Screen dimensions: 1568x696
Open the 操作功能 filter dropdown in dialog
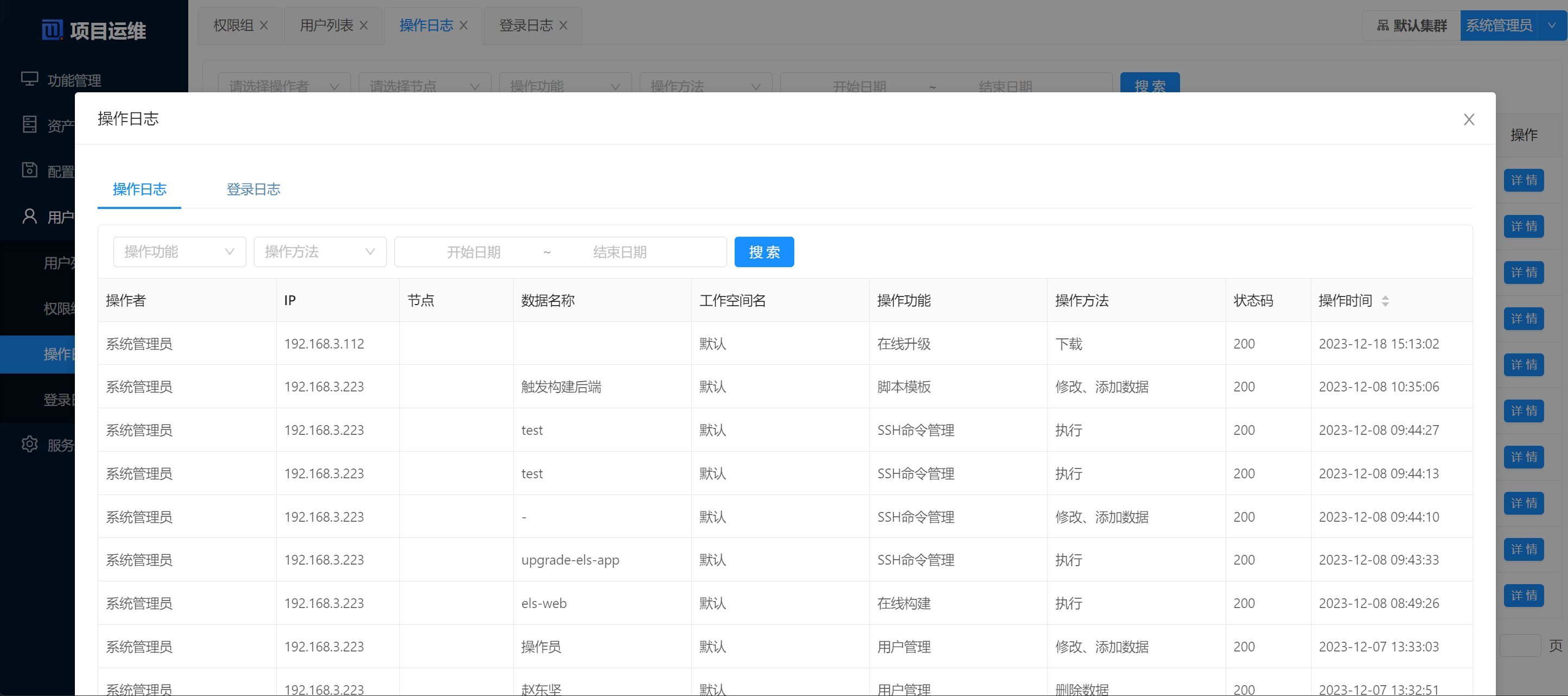coord(179,251)
